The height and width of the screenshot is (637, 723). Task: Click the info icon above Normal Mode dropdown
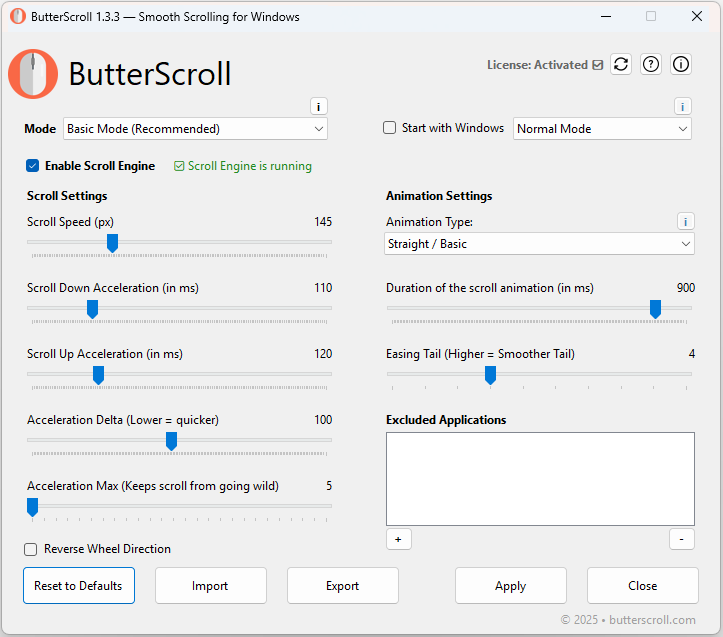coord(682,107)
